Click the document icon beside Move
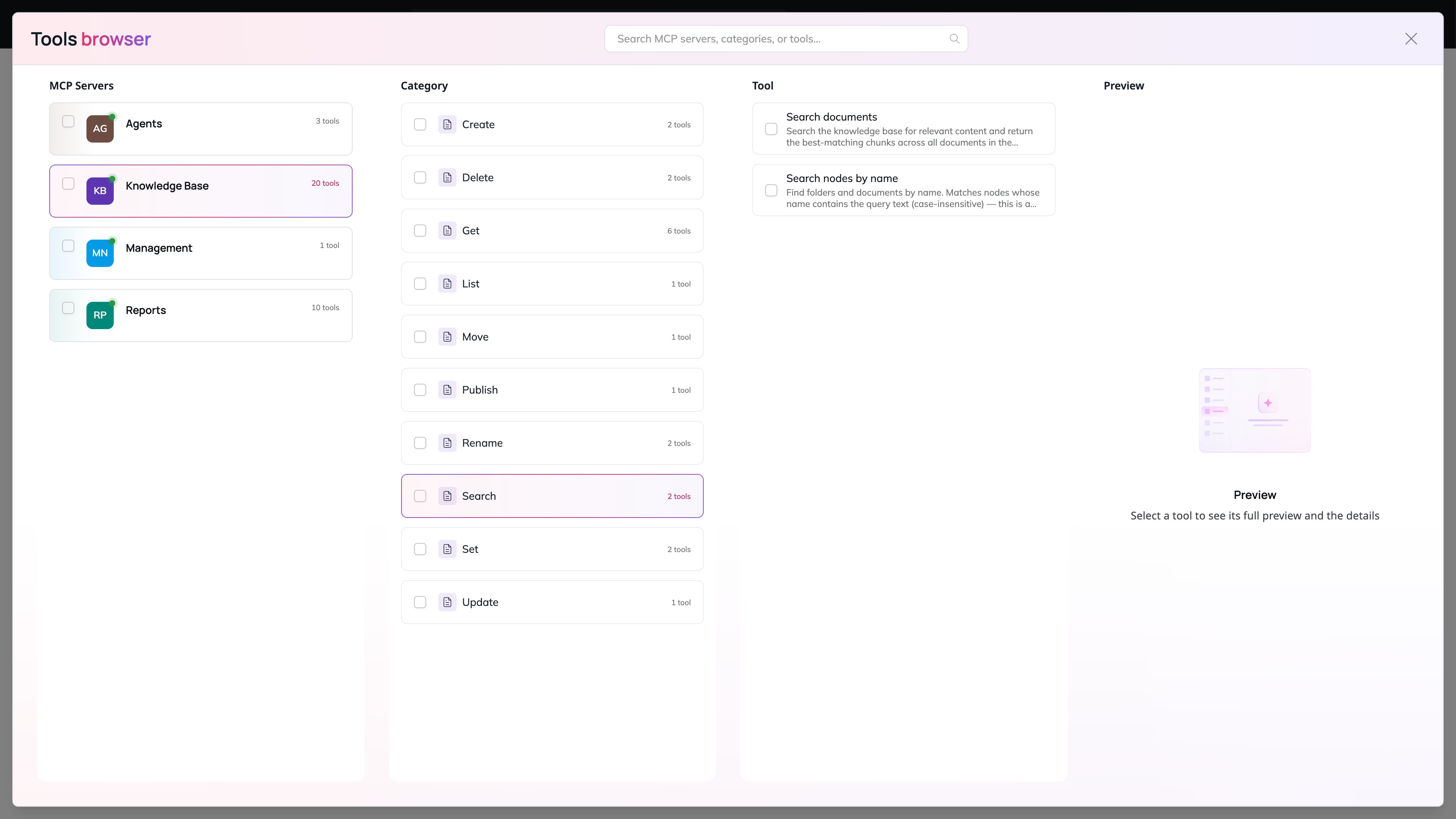 pyautogui.click(x=447, y=337)
